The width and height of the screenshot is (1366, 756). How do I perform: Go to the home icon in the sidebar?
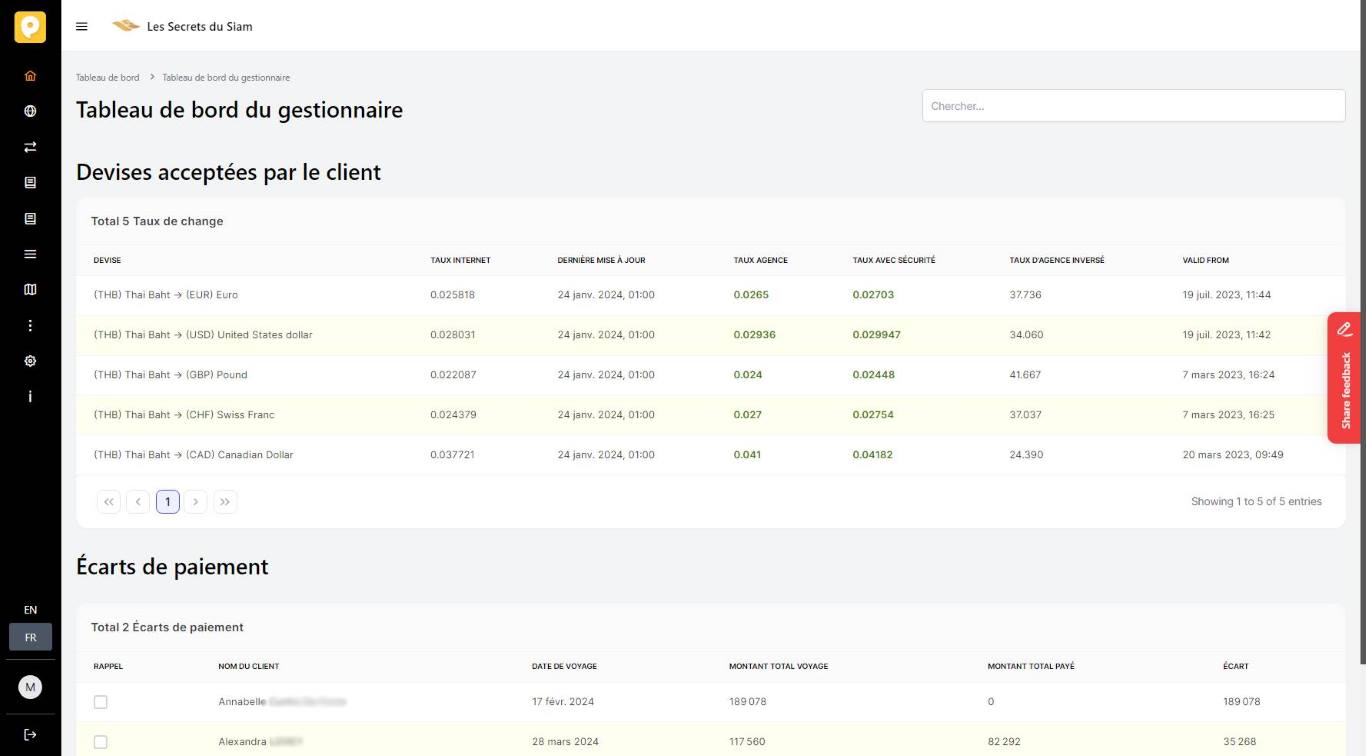coord(30,75)
